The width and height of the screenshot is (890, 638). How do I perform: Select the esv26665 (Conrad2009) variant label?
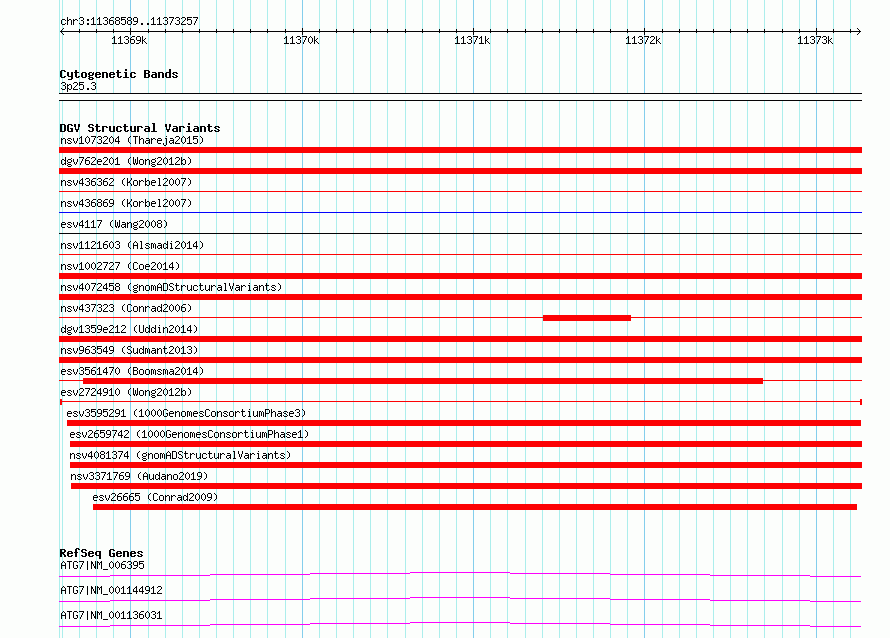154,497
